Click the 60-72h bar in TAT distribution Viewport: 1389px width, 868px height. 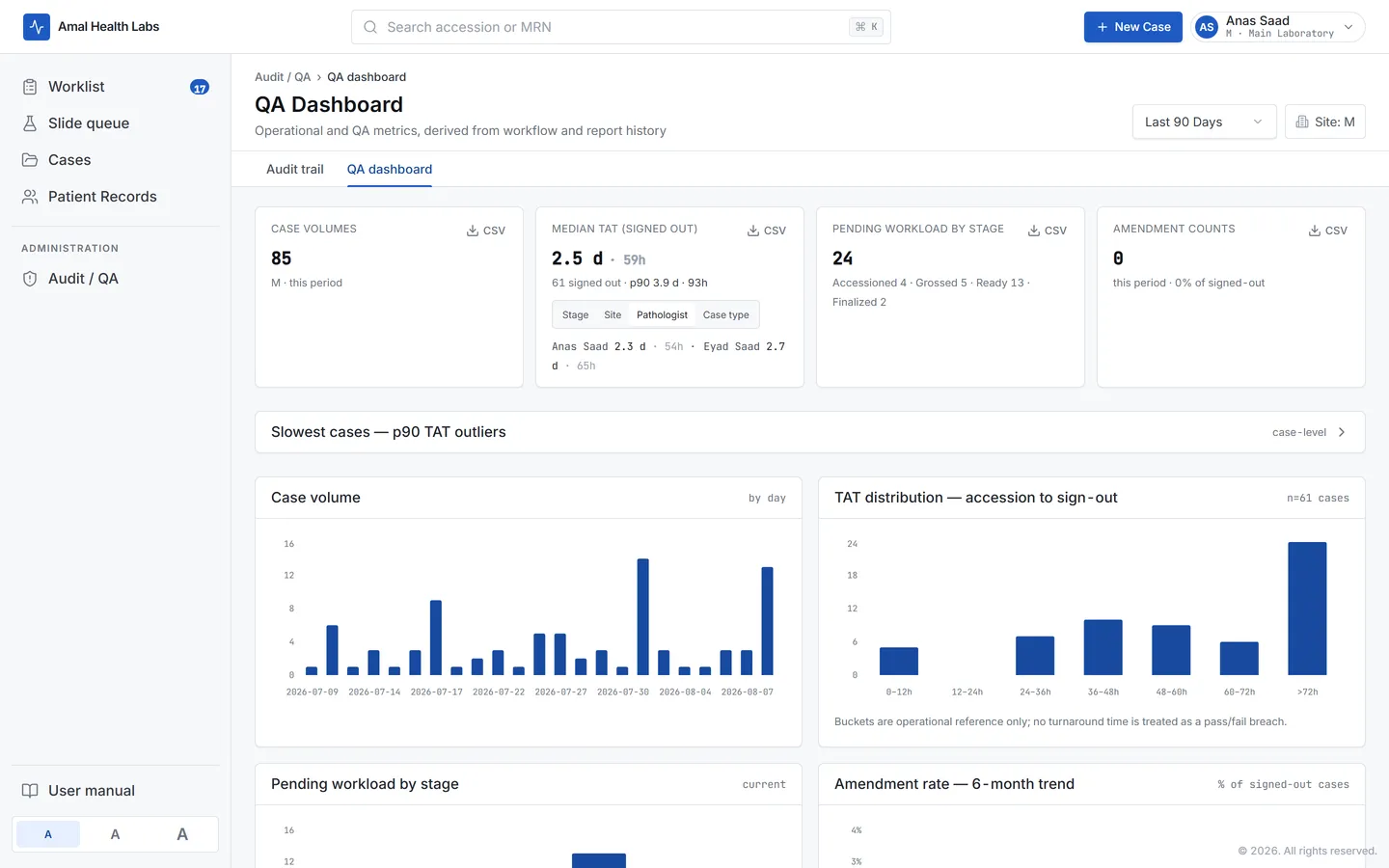pyautogui.click(x=1239, y=659)
